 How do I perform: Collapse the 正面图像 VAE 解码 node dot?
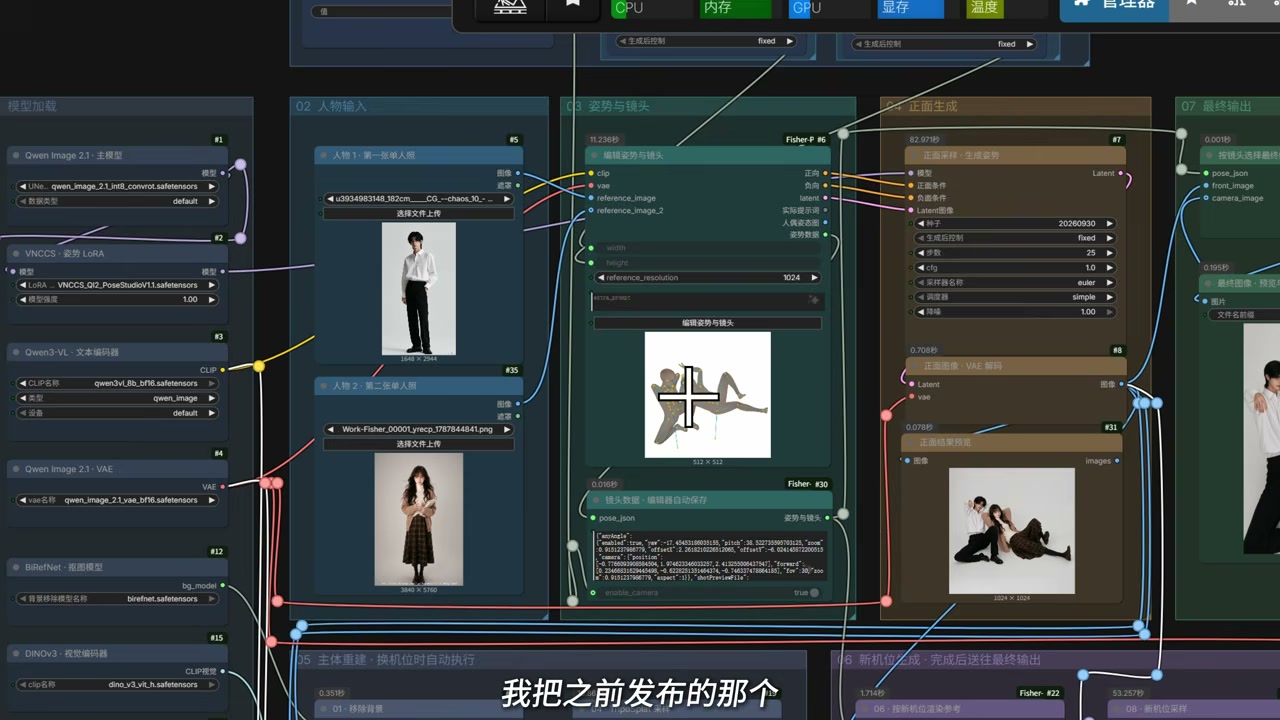coord(914,367)
